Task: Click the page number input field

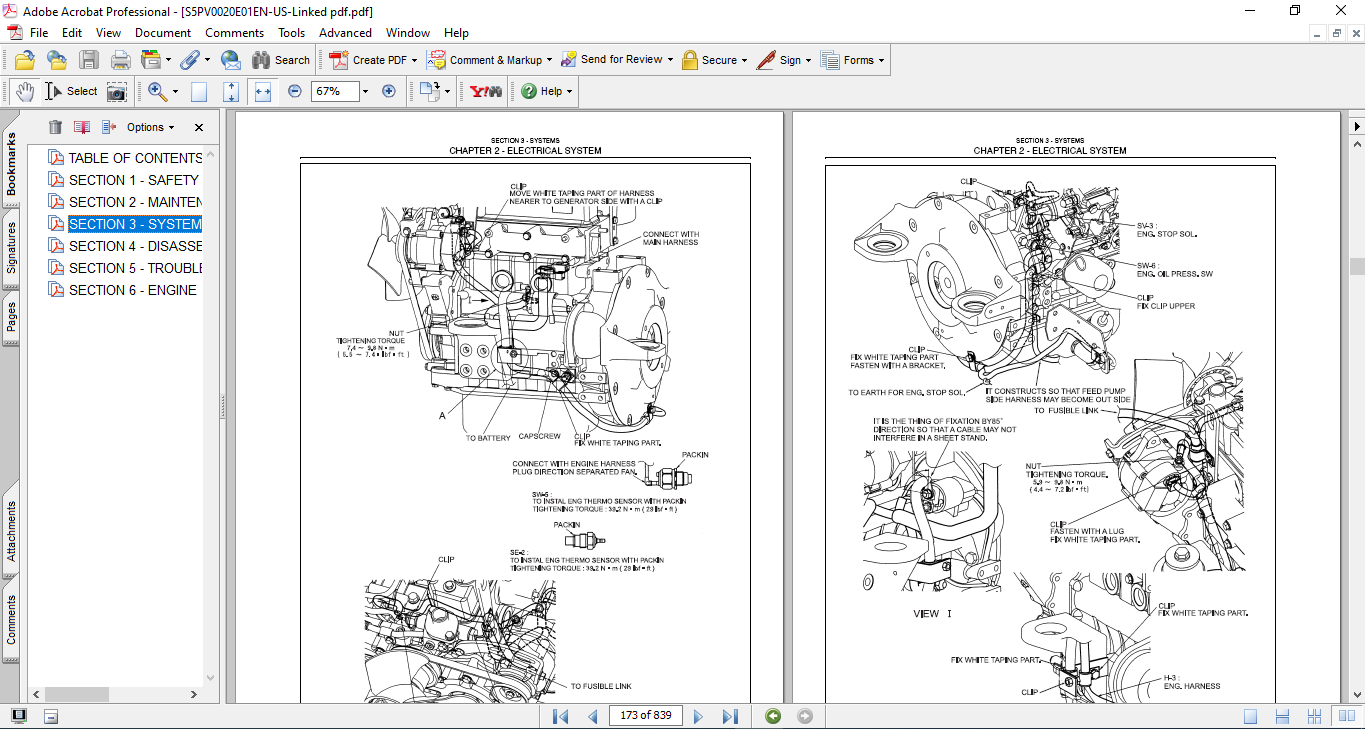Action: click(x=646, y=715)
